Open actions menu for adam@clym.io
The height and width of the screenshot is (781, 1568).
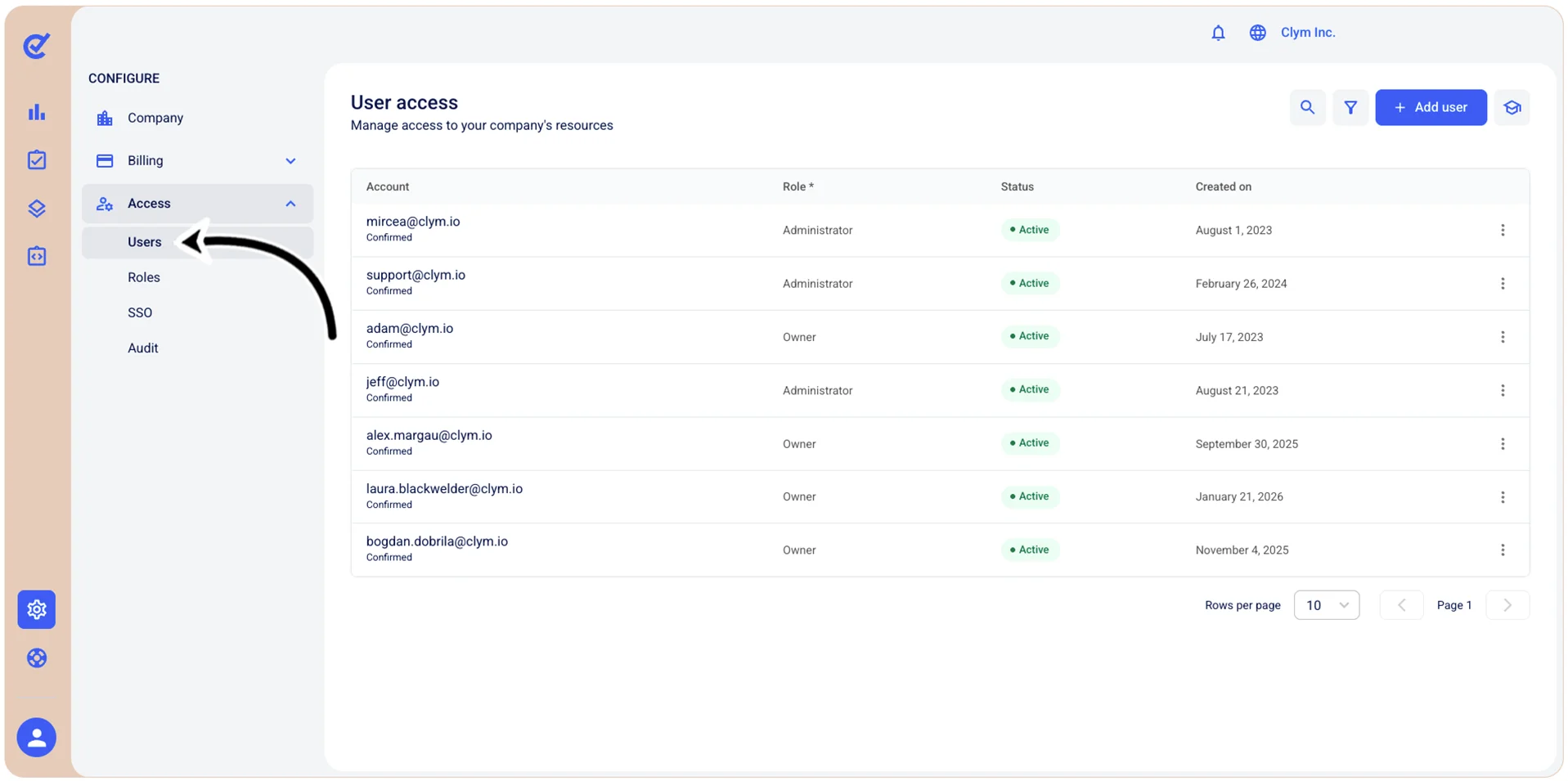pyautogui.click(x=1503, y=337)
